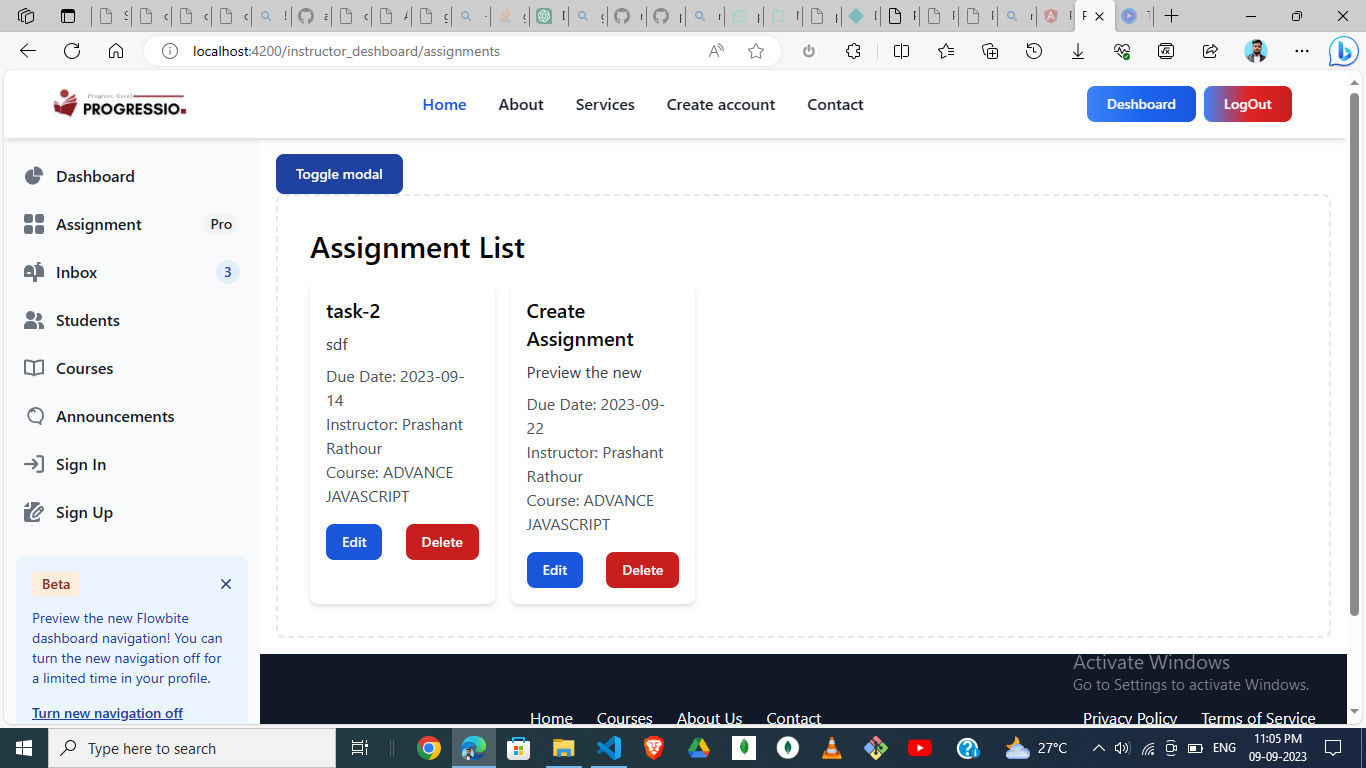
Task: Click the Windows taskbar search box
Action: point(192,748)
